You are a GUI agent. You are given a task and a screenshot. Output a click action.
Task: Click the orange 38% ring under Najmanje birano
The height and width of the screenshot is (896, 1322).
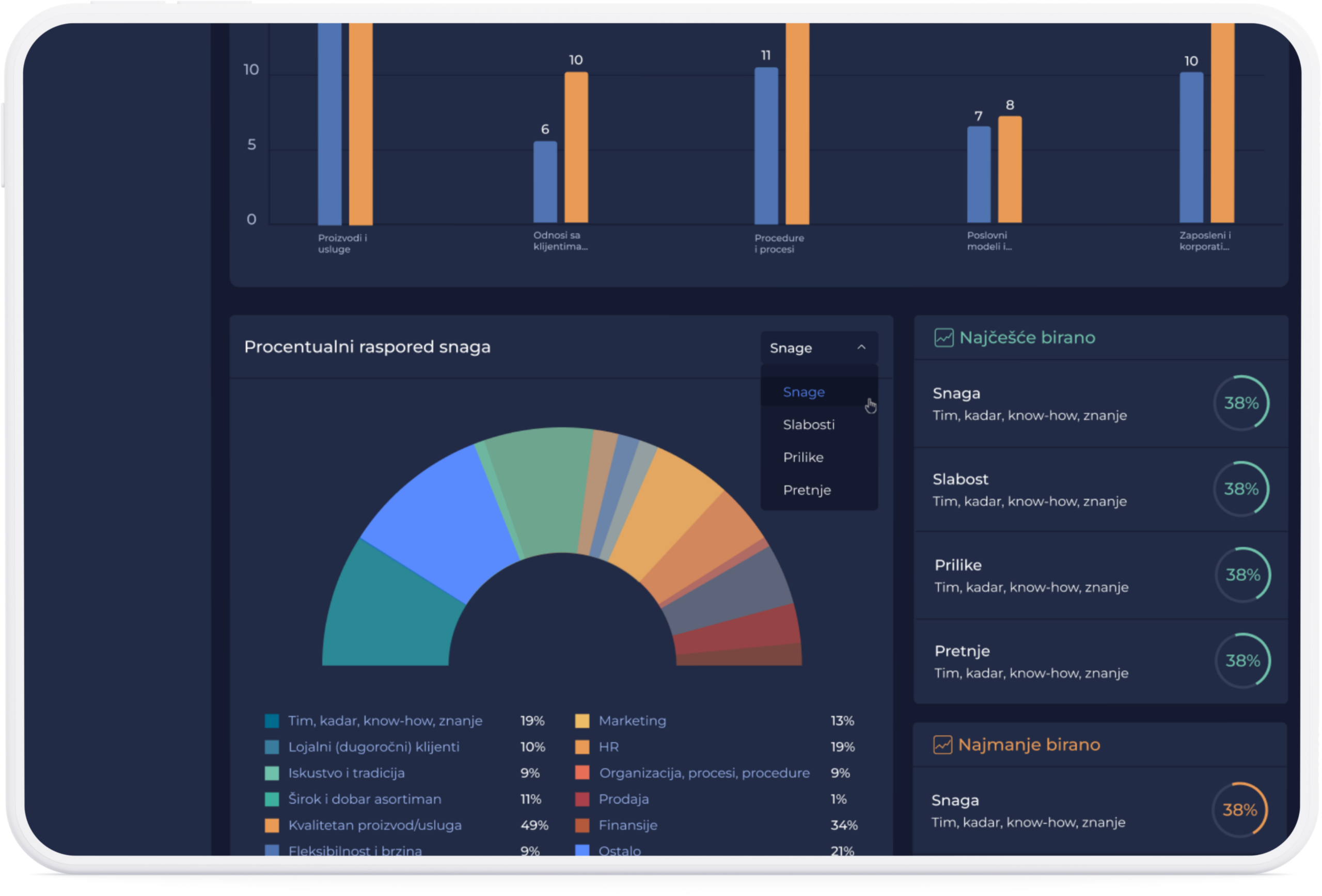1239,810
